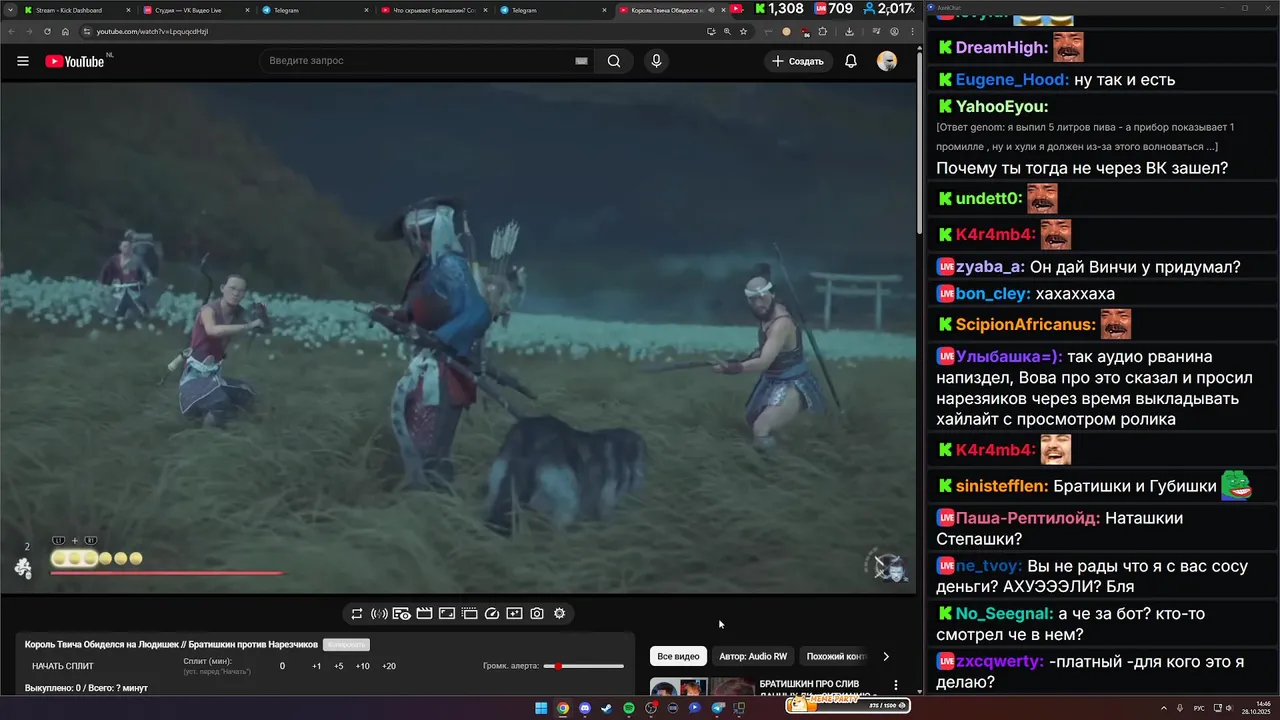Go to the YouTube home logo
This screenshot has height=720, width=1280.
coord(75,61)
